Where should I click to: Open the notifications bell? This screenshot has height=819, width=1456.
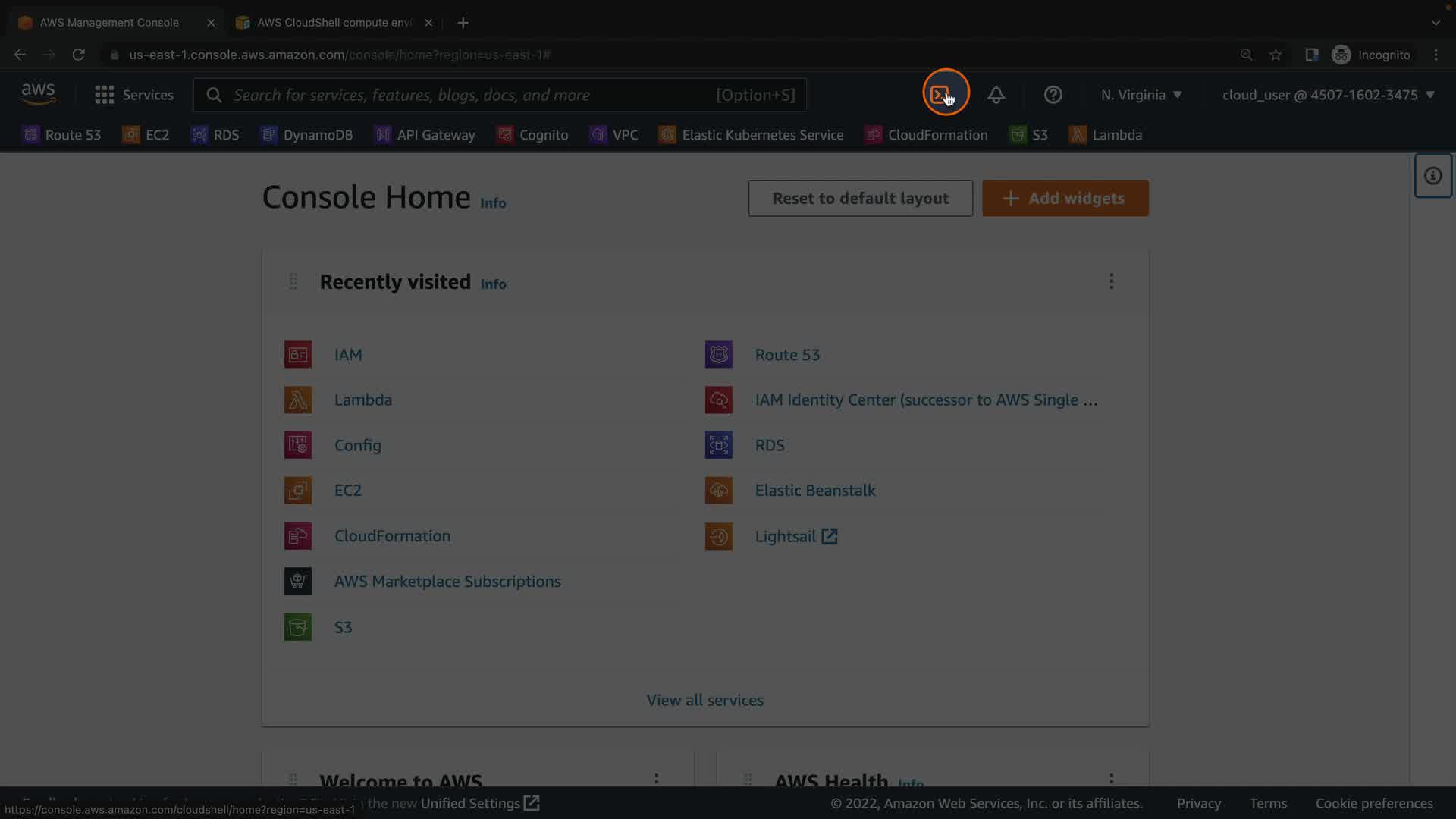(996, 95)
